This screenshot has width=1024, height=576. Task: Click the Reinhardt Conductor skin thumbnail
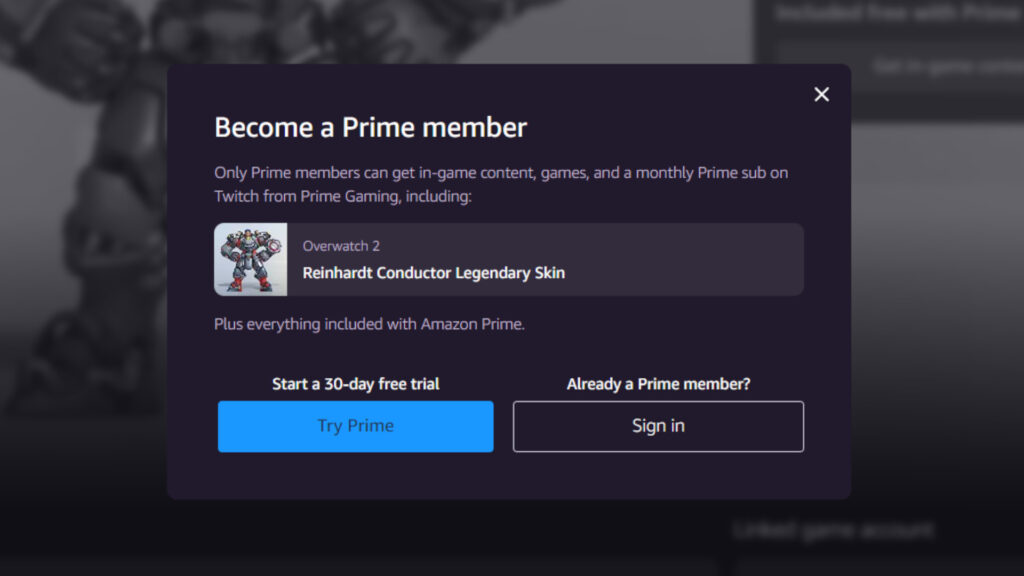249,259
